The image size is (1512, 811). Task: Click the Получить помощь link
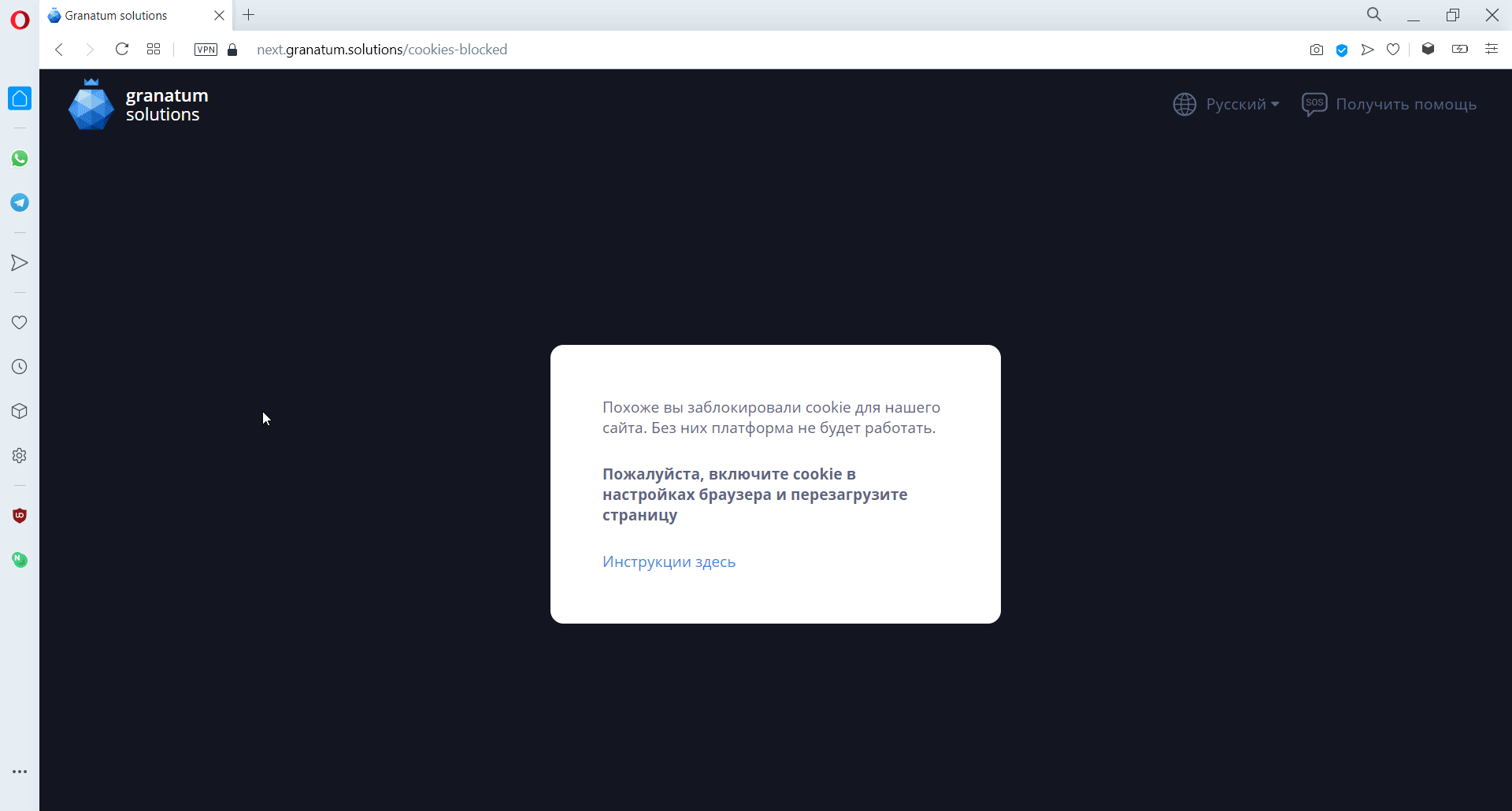(1406, 104)
